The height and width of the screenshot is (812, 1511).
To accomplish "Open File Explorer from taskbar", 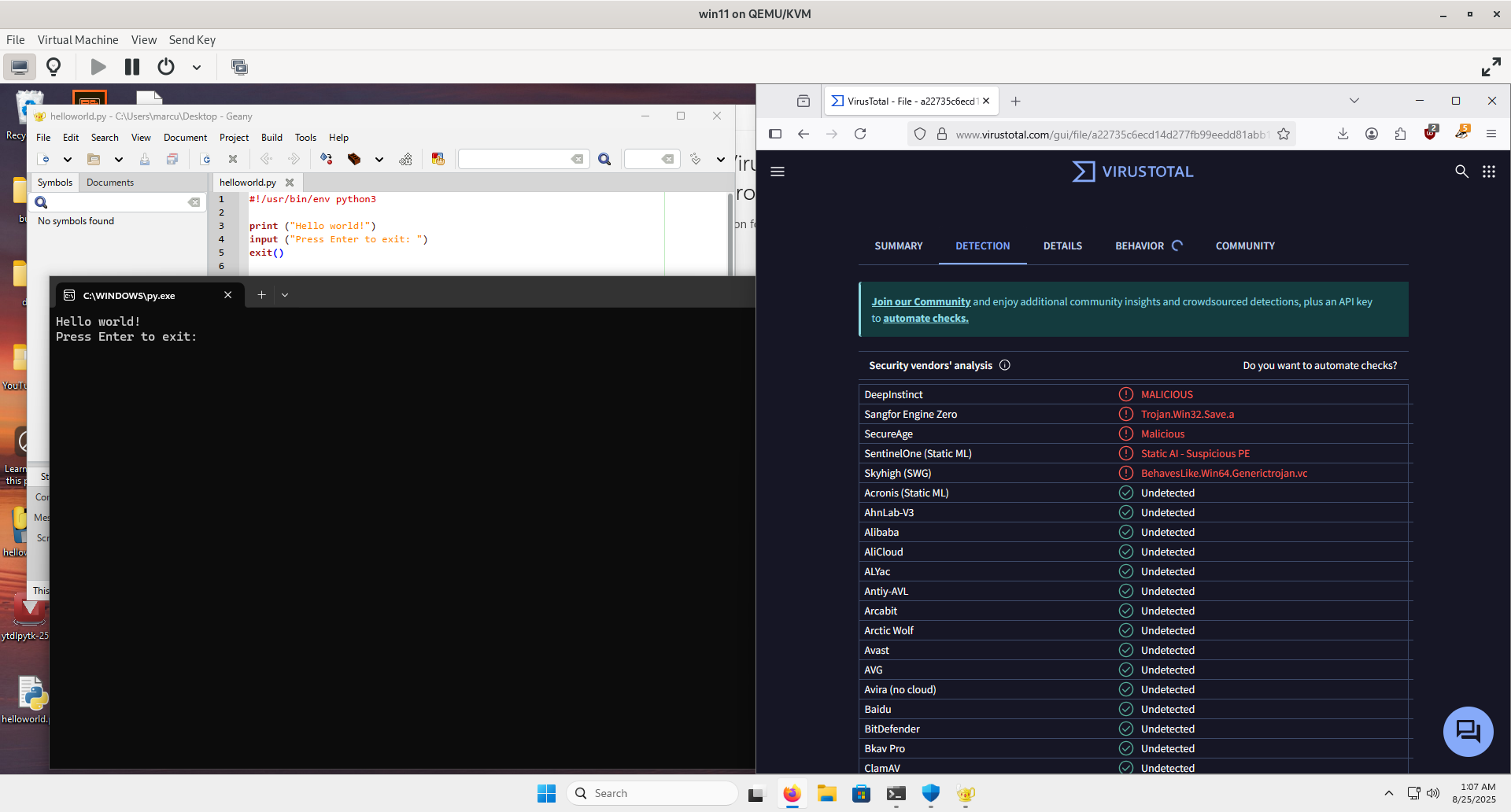I will 826,793.
